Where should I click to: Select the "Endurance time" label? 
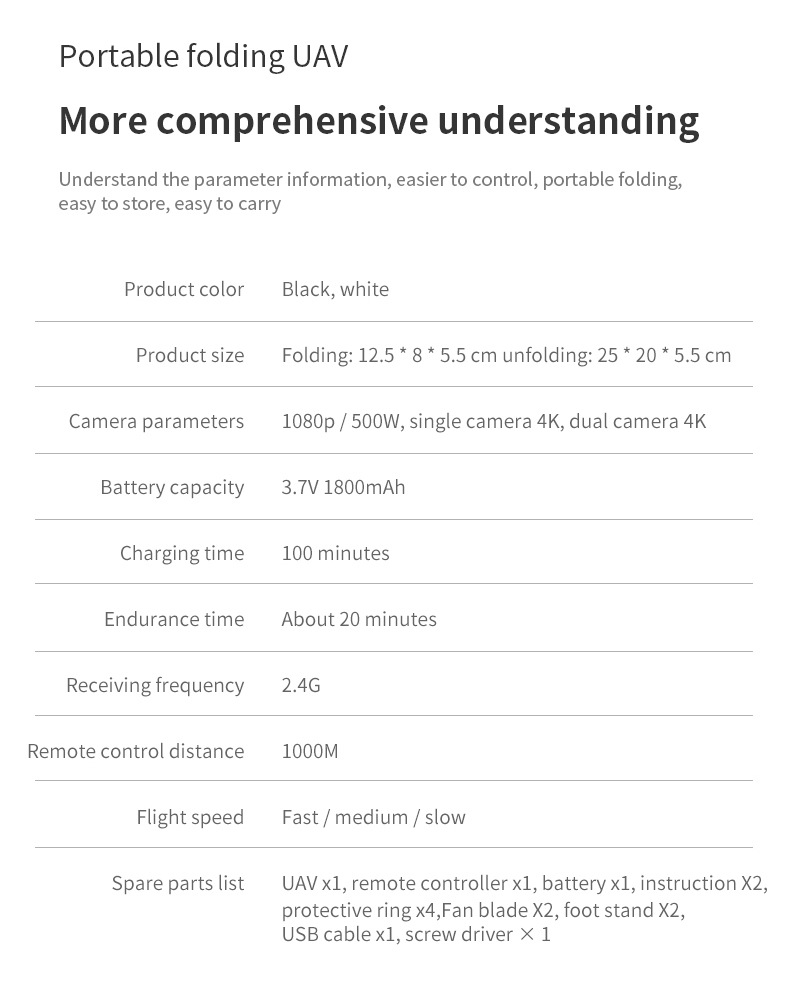[x=174, y=619]
